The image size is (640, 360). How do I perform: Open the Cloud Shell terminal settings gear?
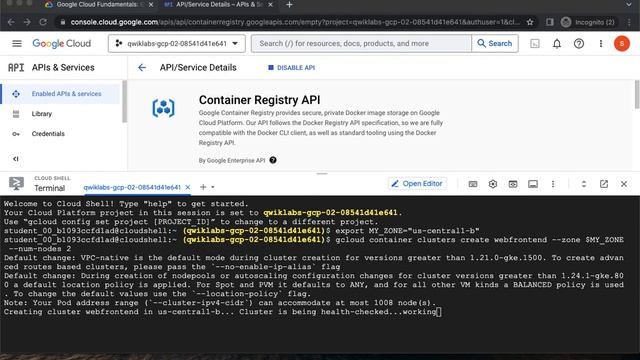tap(493, 184)
